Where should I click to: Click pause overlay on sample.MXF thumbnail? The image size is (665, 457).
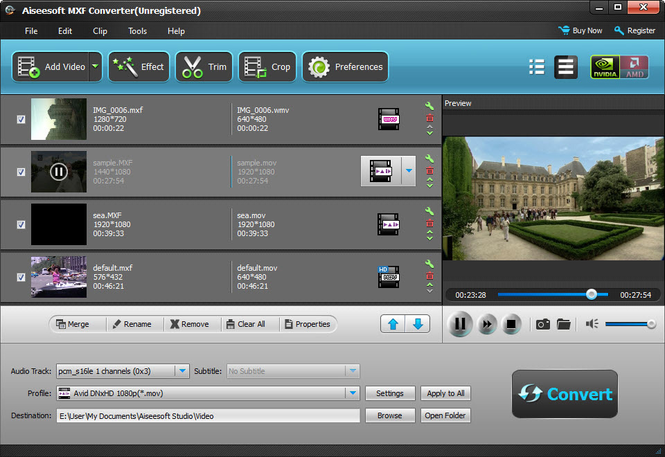pos(59,172)
